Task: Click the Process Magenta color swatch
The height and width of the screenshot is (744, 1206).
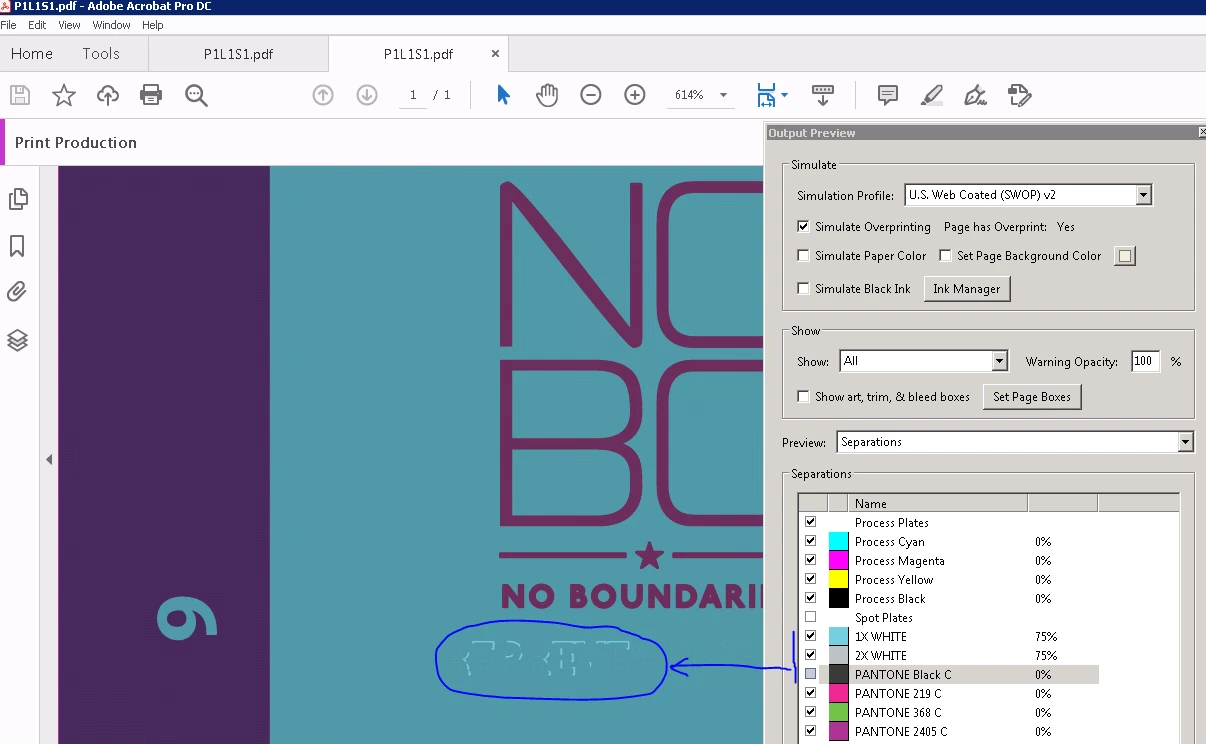Action: pyautogui.click(x=838, y=560)
